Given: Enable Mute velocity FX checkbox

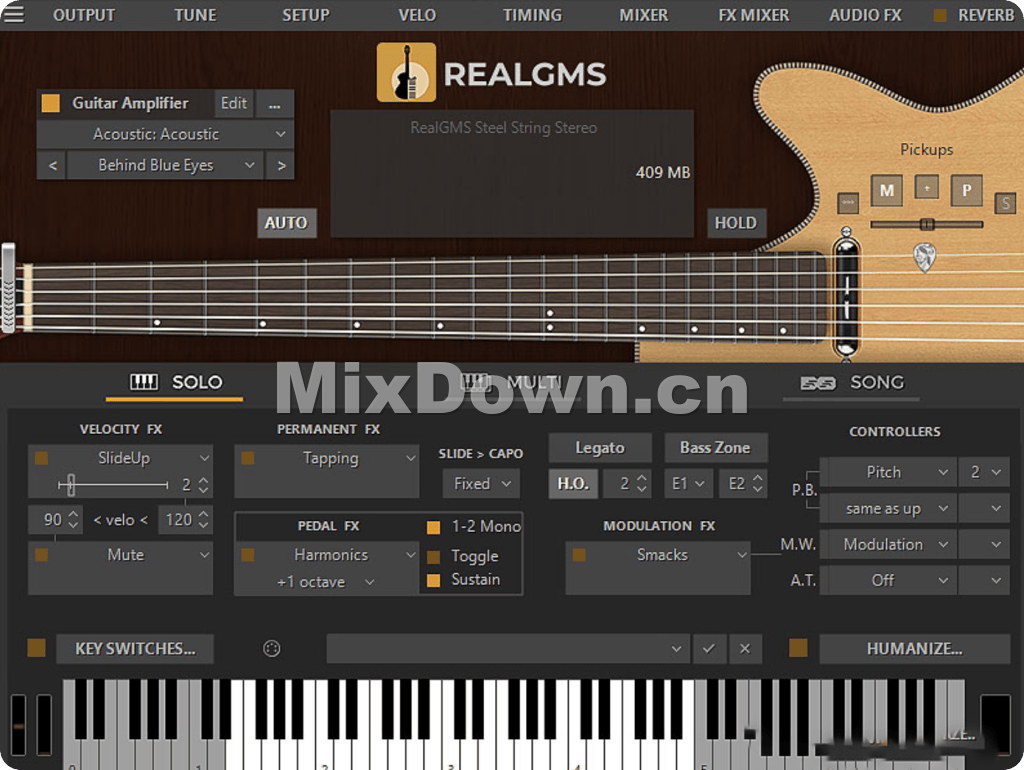Looking at the screenshot, I should [42, 555].
